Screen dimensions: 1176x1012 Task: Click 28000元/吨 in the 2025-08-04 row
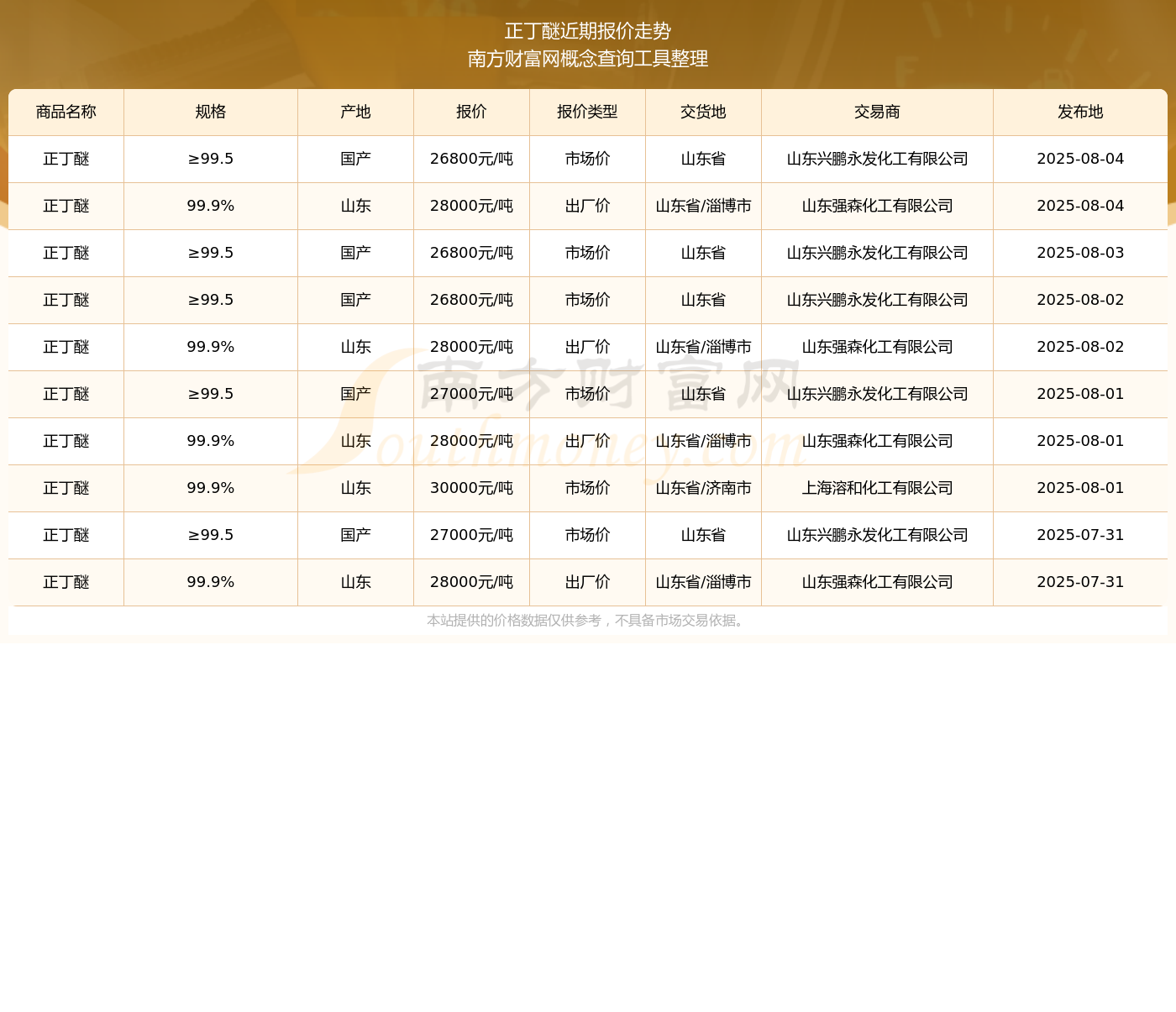(x=471, y=206)
